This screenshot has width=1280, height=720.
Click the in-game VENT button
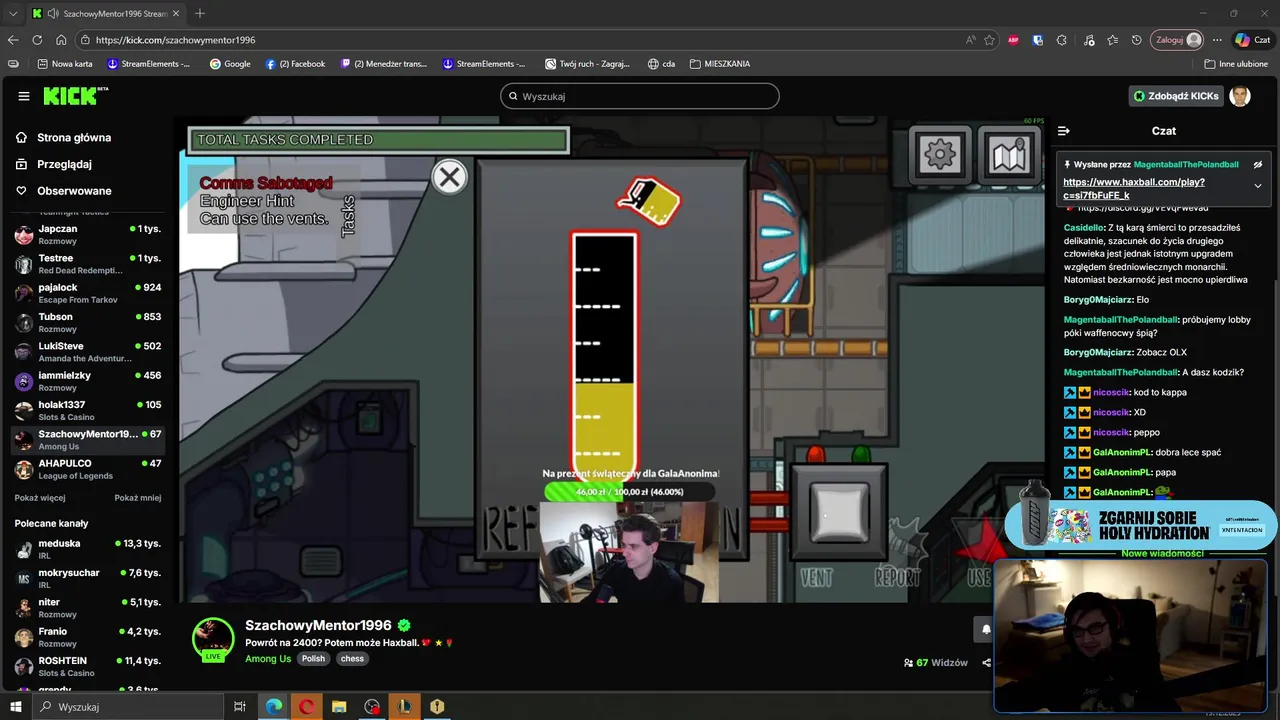[x=816, y=577]
